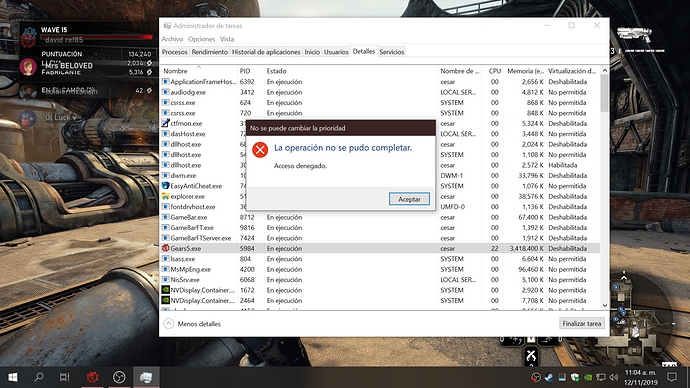This screenshot has height=388, width=690.
Task: Sort by the Nombre de usuario header
Action: point(460,71)
